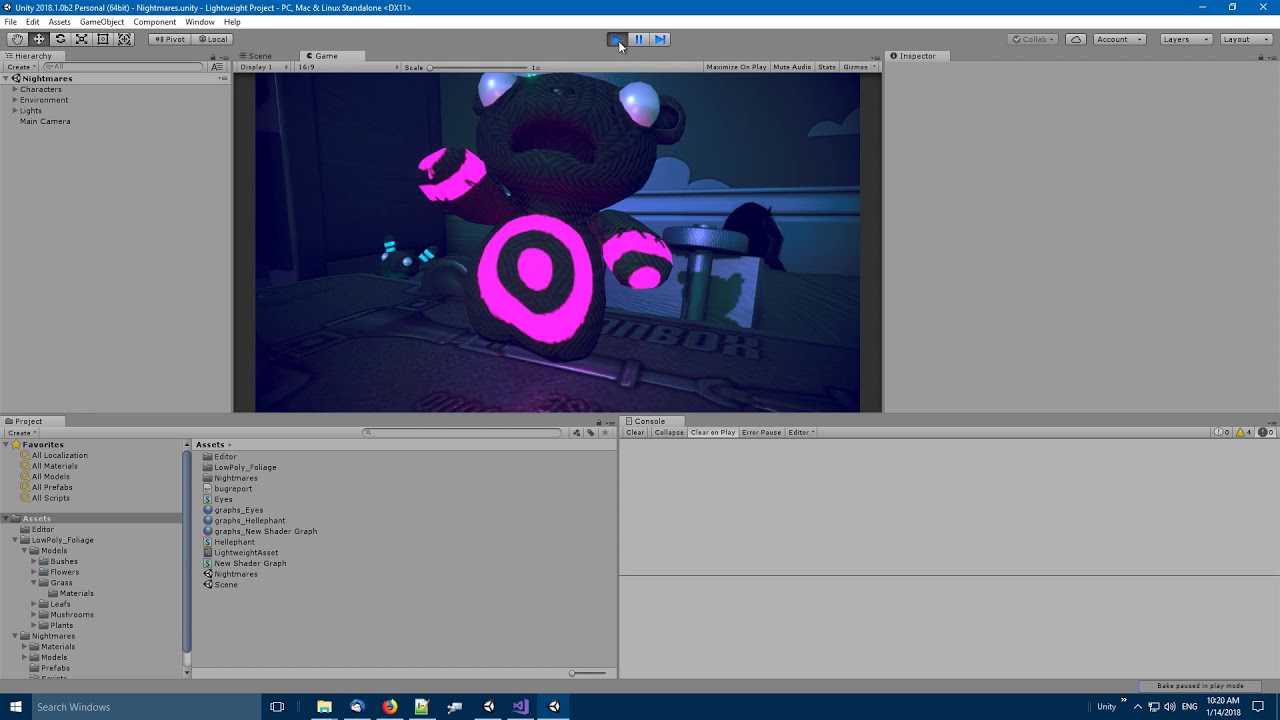Expand the Lights hierarchy item
Image resolution: width=1280 pixels, height=720 pixels.
click(15, 111)
